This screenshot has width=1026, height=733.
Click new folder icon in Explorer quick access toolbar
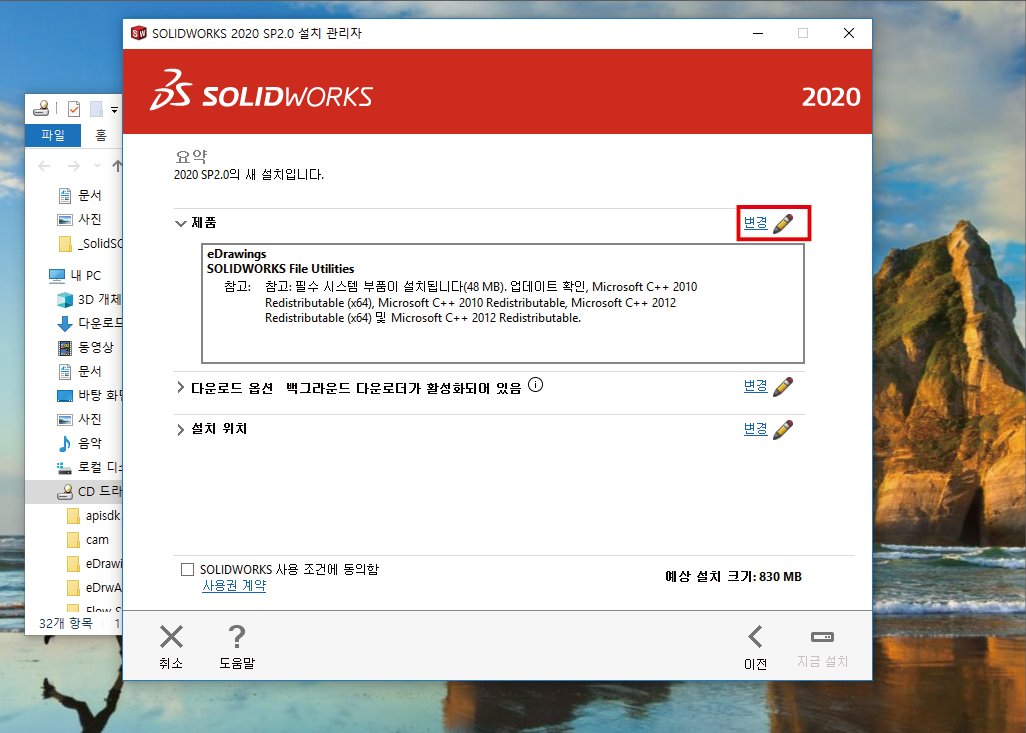click(96, 109)
